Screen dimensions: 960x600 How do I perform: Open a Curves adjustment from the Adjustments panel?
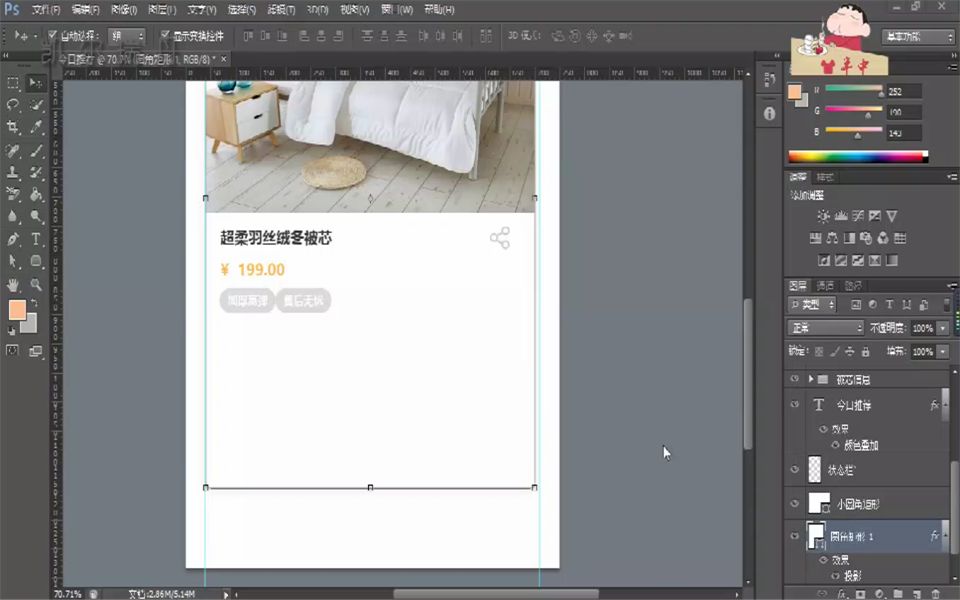pyautogui.click(x=858, y=215)
